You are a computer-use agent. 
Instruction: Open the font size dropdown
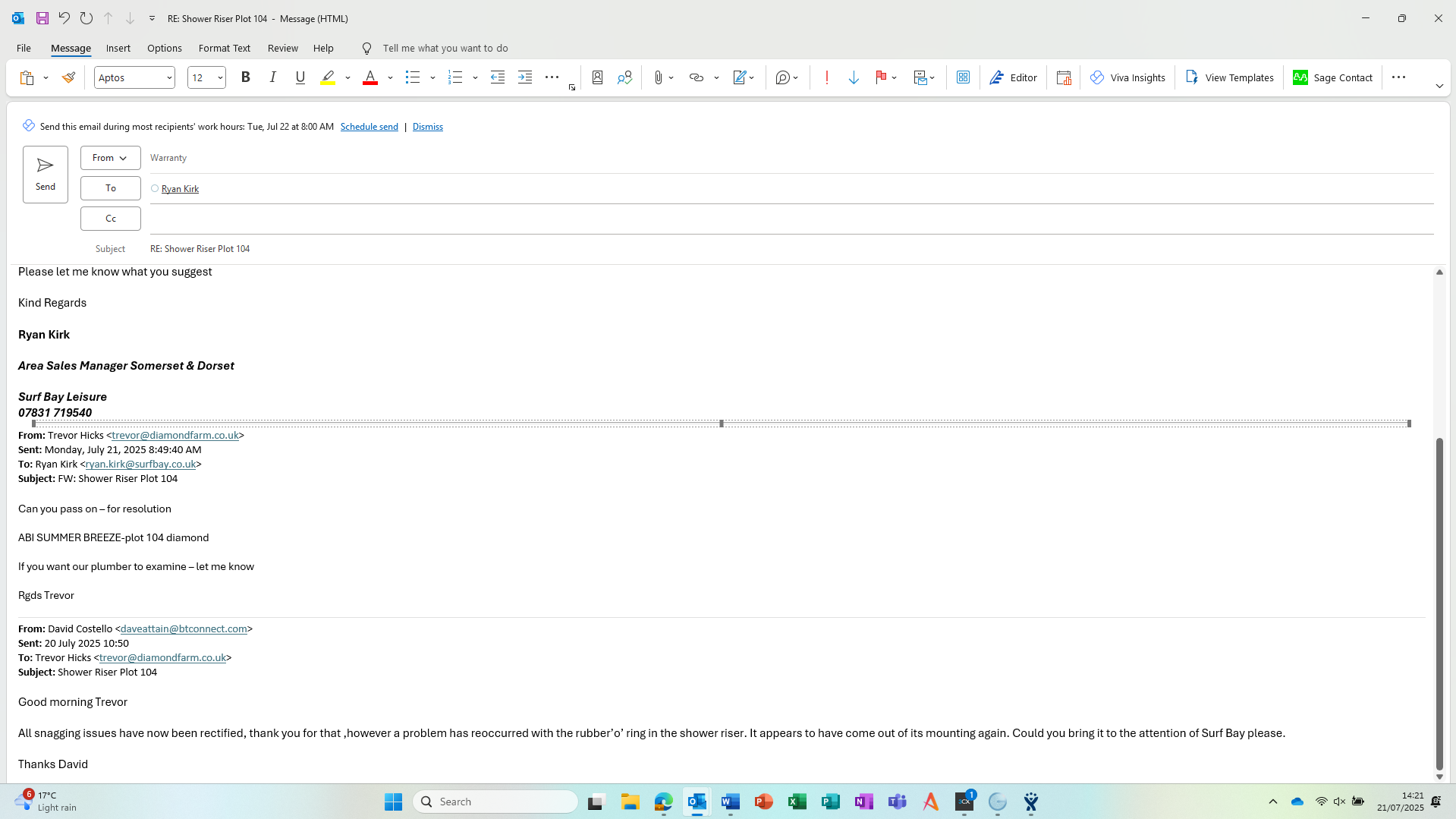[x=220, y=77]
